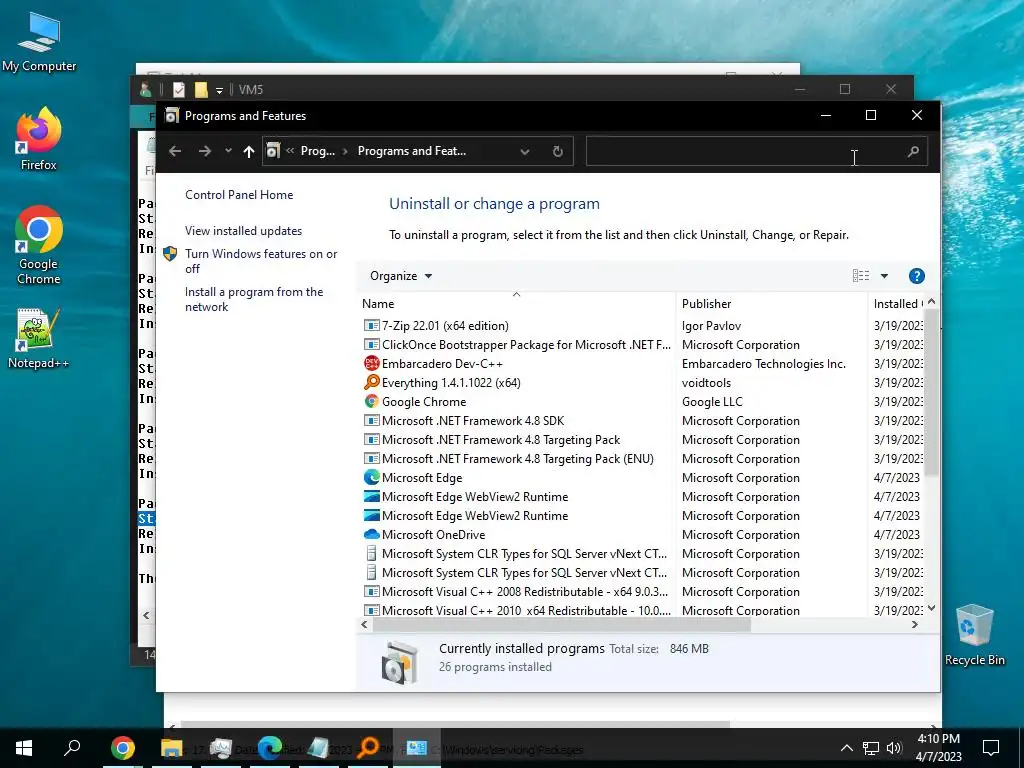Viewport: 1024px width, 768px height.
Task: Click the Everything magnifier list icon
Action: click(x=372, y=382)
